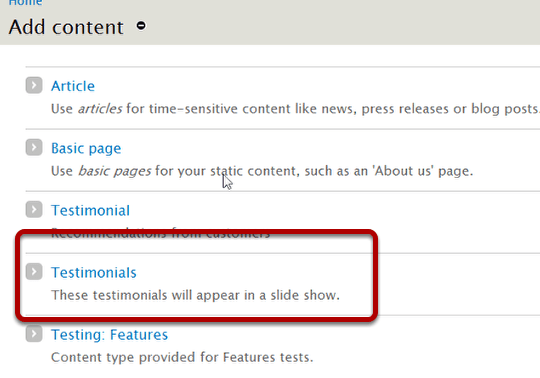
Task: Click the 'About us' quoted text
Action: [x=403, y=171]
